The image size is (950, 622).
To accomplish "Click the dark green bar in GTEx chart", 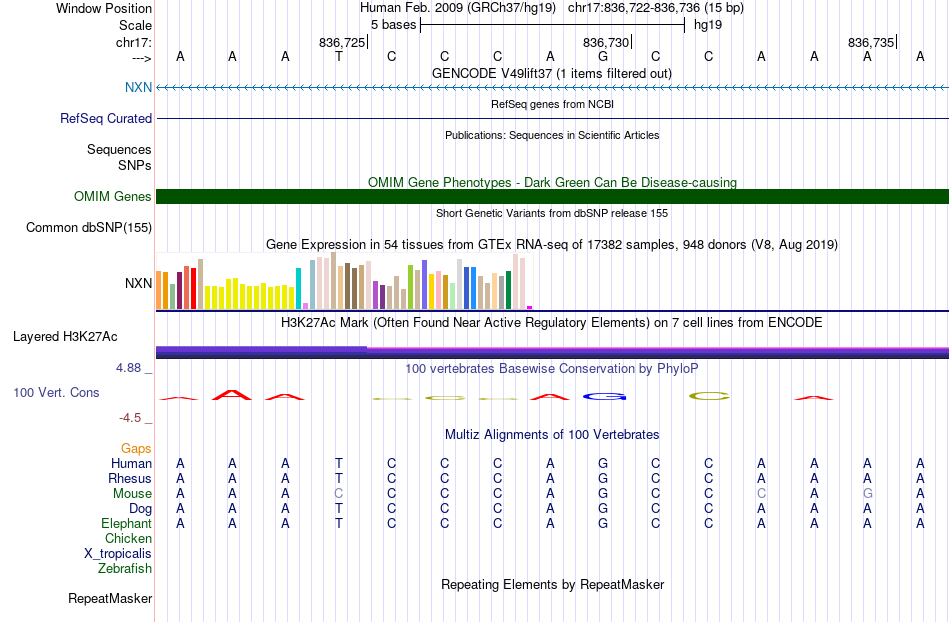I will click(508, 290).
